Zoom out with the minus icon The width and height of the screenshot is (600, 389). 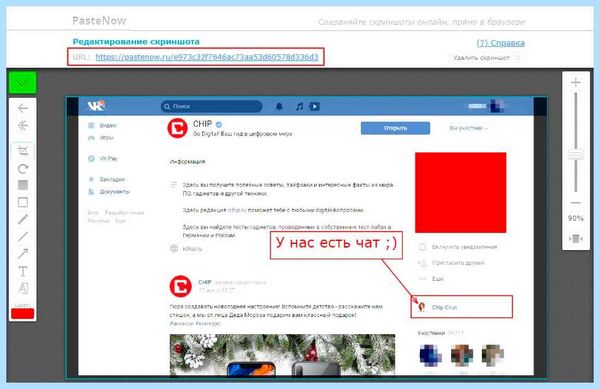[x=576, y=202]
